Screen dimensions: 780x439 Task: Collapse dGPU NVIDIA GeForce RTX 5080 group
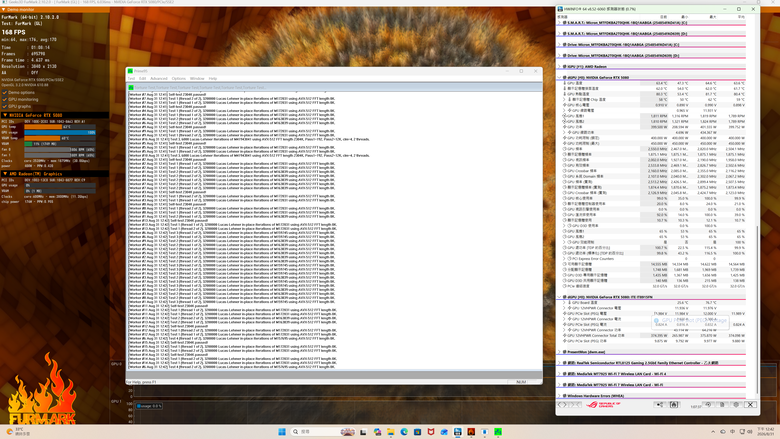559,78
